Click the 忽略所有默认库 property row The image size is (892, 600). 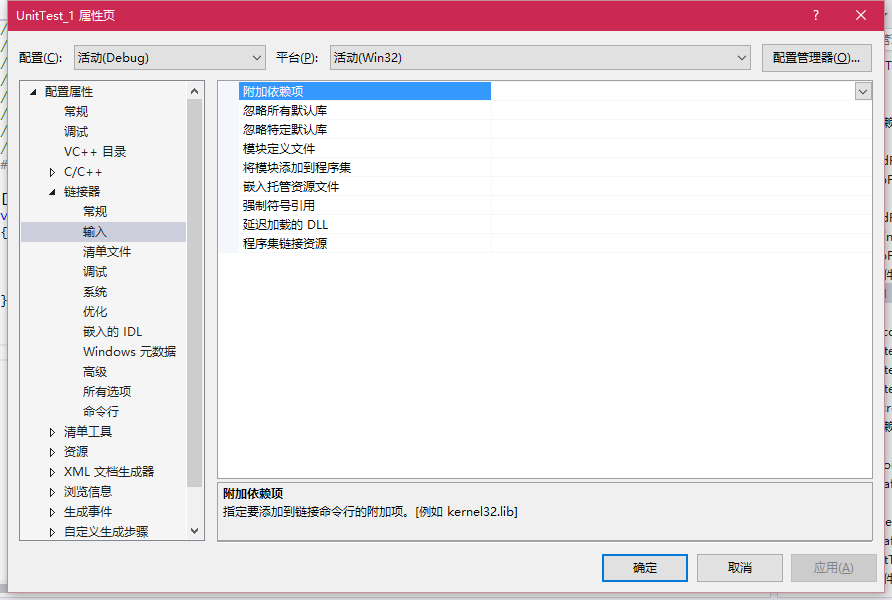(x=545, y=110)
